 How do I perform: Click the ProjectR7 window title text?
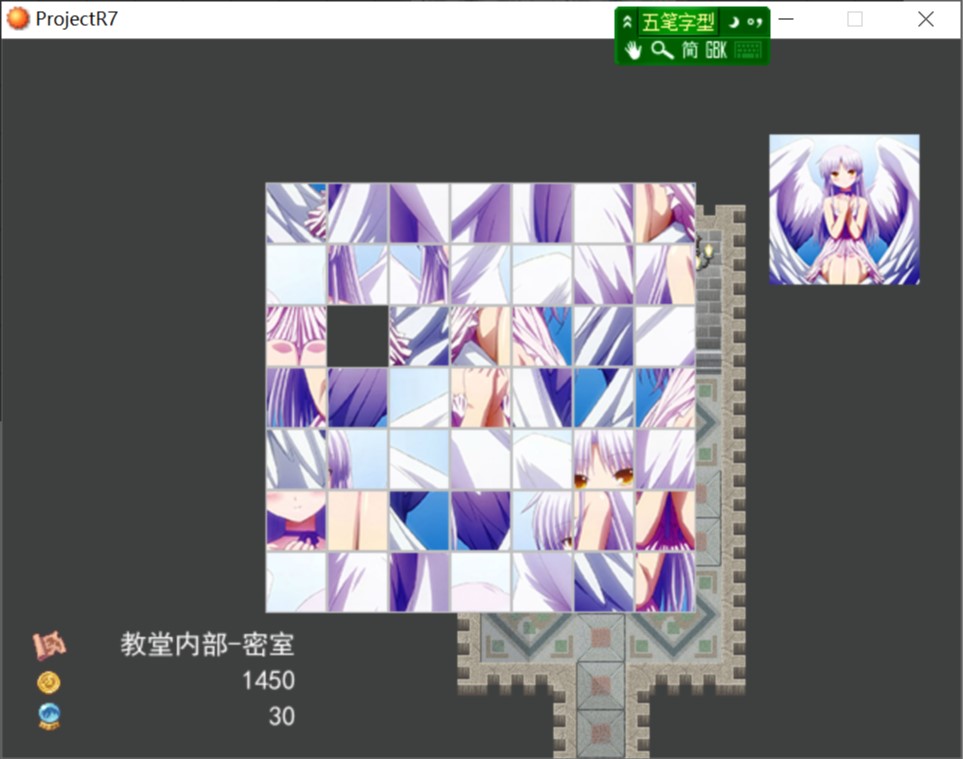[x=76, y=19]
